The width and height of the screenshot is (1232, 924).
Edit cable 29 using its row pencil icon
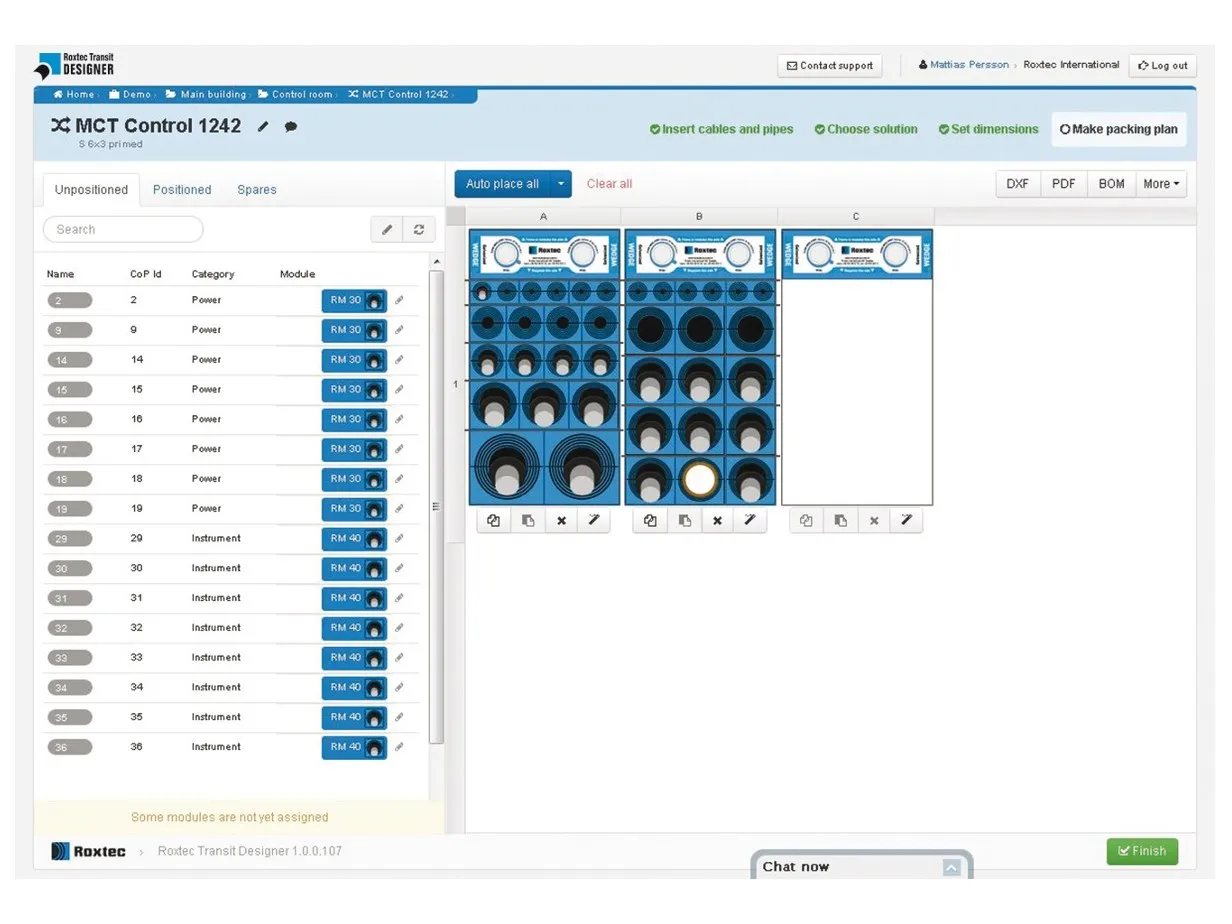point(399,538)
